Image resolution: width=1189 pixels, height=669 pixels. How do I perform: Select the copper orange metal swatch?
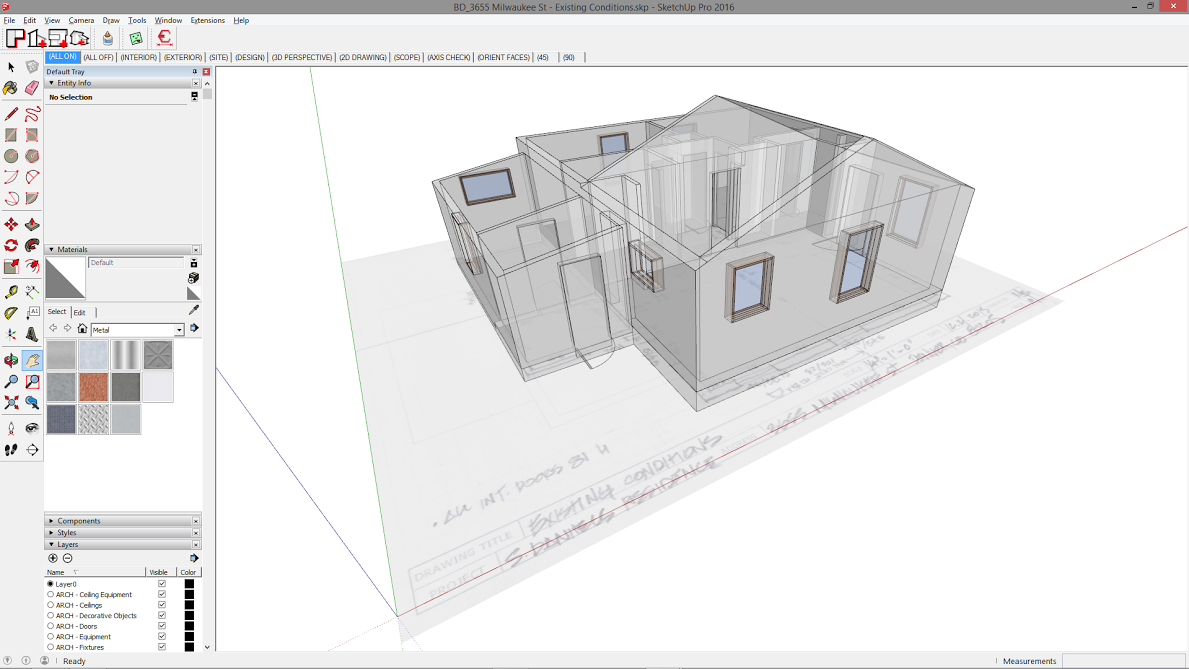click(93, 387)
